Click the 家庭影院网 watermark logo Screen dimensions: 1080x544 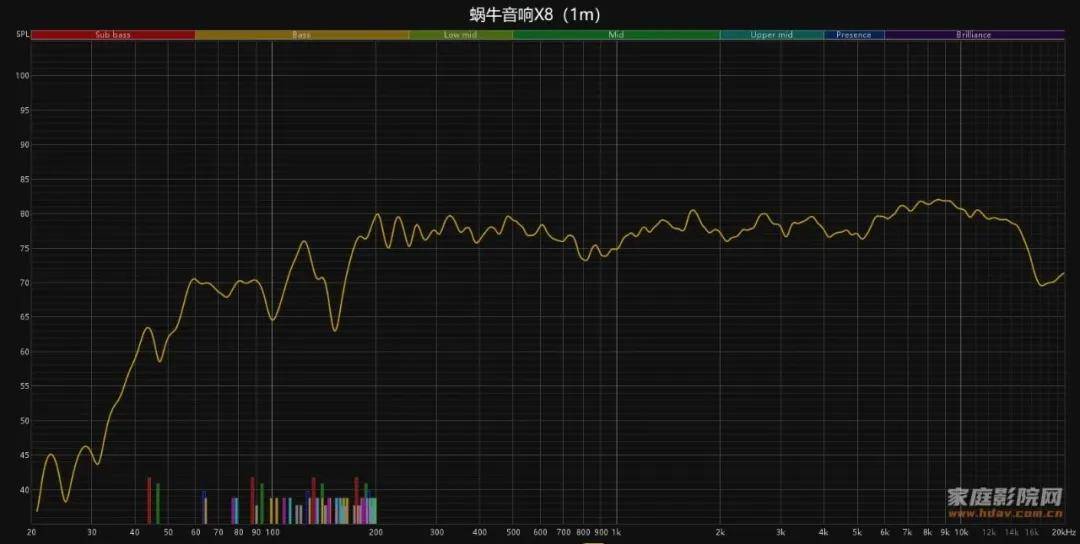(1004, 498)
